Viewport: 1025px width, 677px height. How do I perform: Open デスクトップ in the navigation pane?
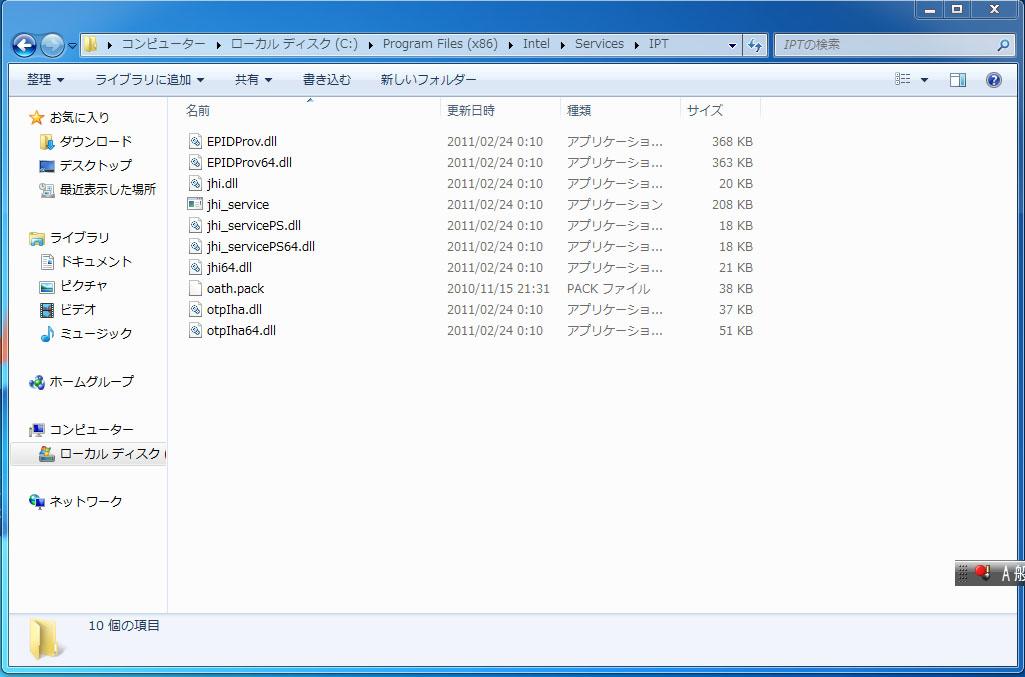(x=95, y=165)
